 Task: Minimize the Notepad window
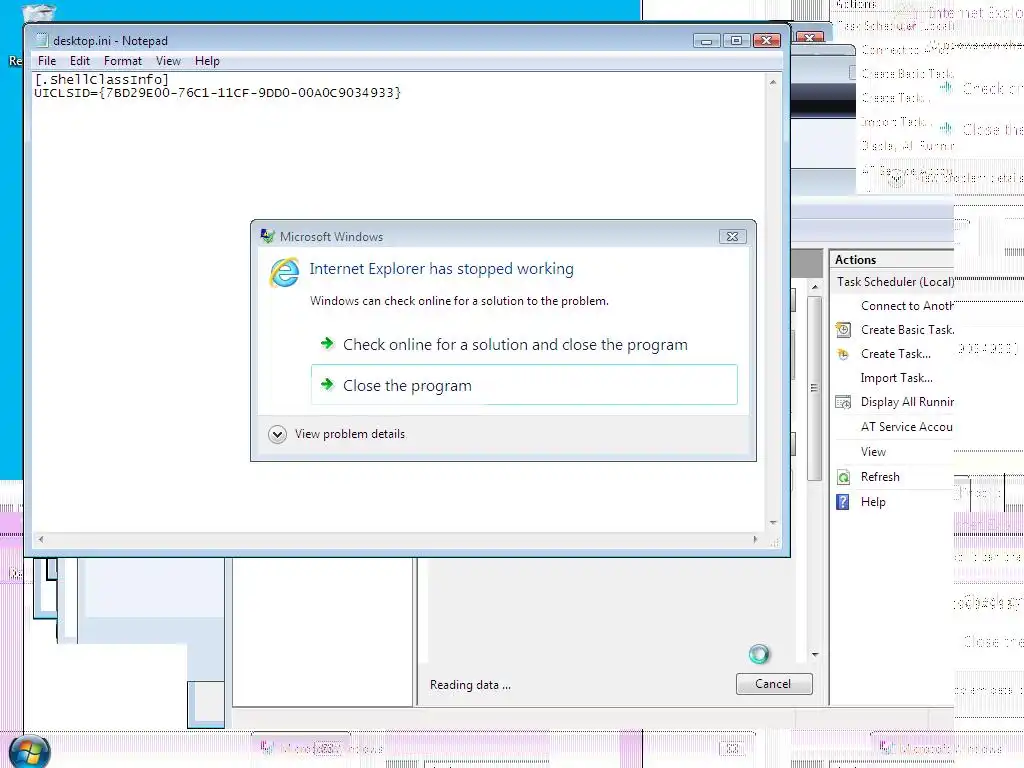707,40
